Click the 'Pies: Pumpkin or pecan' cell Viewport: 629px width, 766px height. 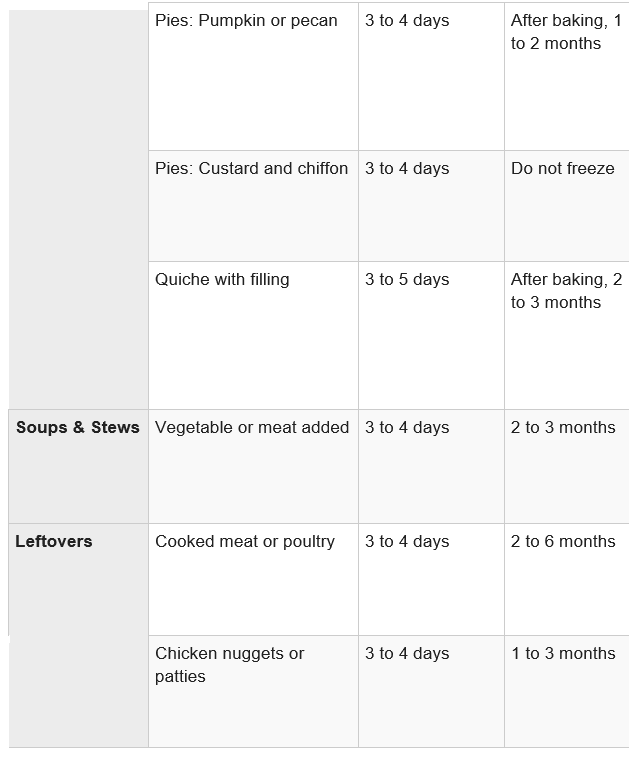coord(253,77)
